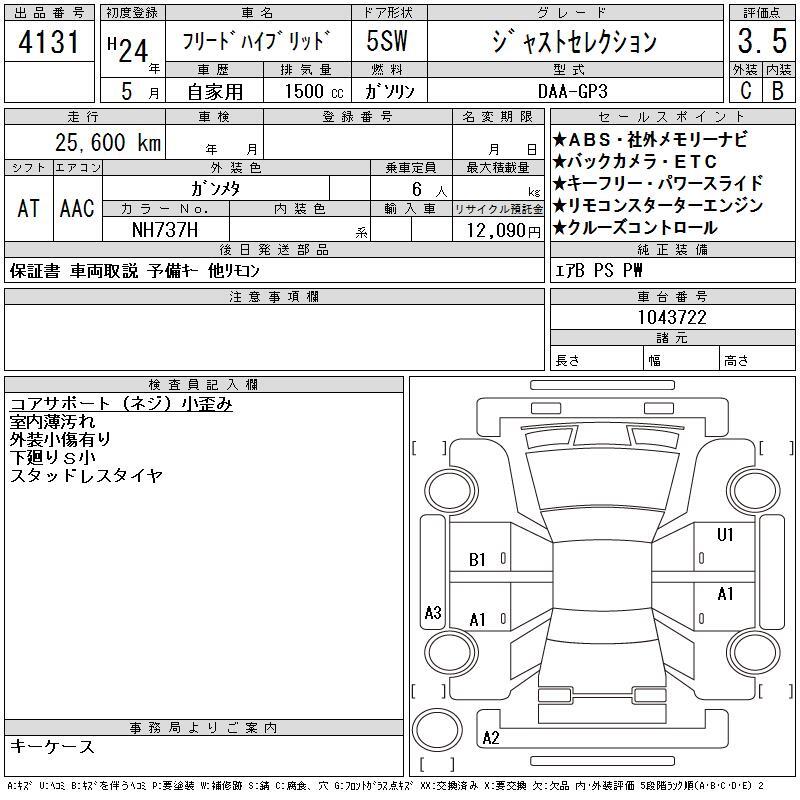
Task: Click the sales point ABS・社外メモリーナビ
Action: [x=650, y=139]
